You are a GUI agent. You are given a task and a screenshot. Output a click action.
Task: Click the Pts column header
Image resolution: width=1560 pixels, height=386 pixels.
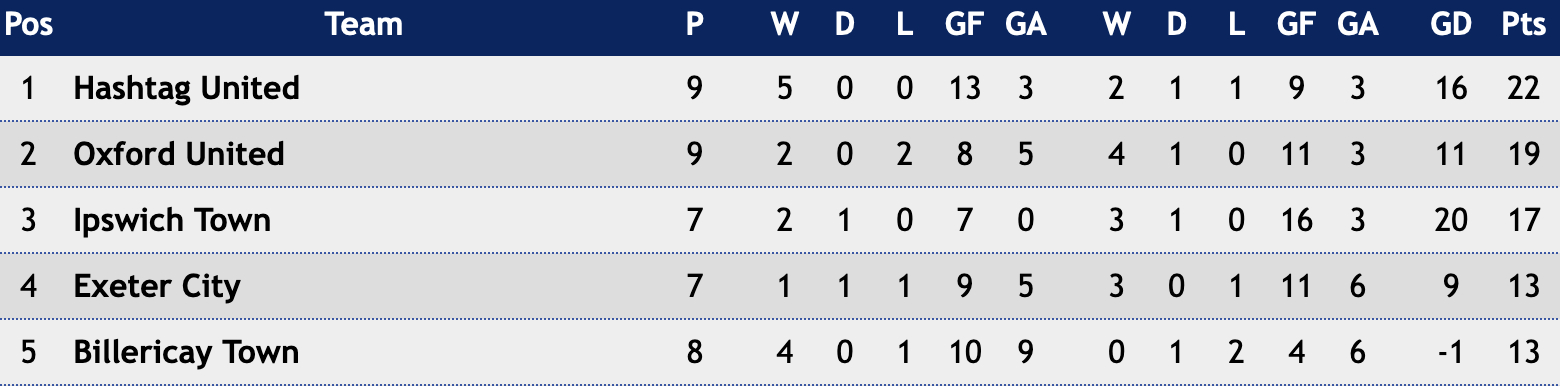coord(1524,25)
